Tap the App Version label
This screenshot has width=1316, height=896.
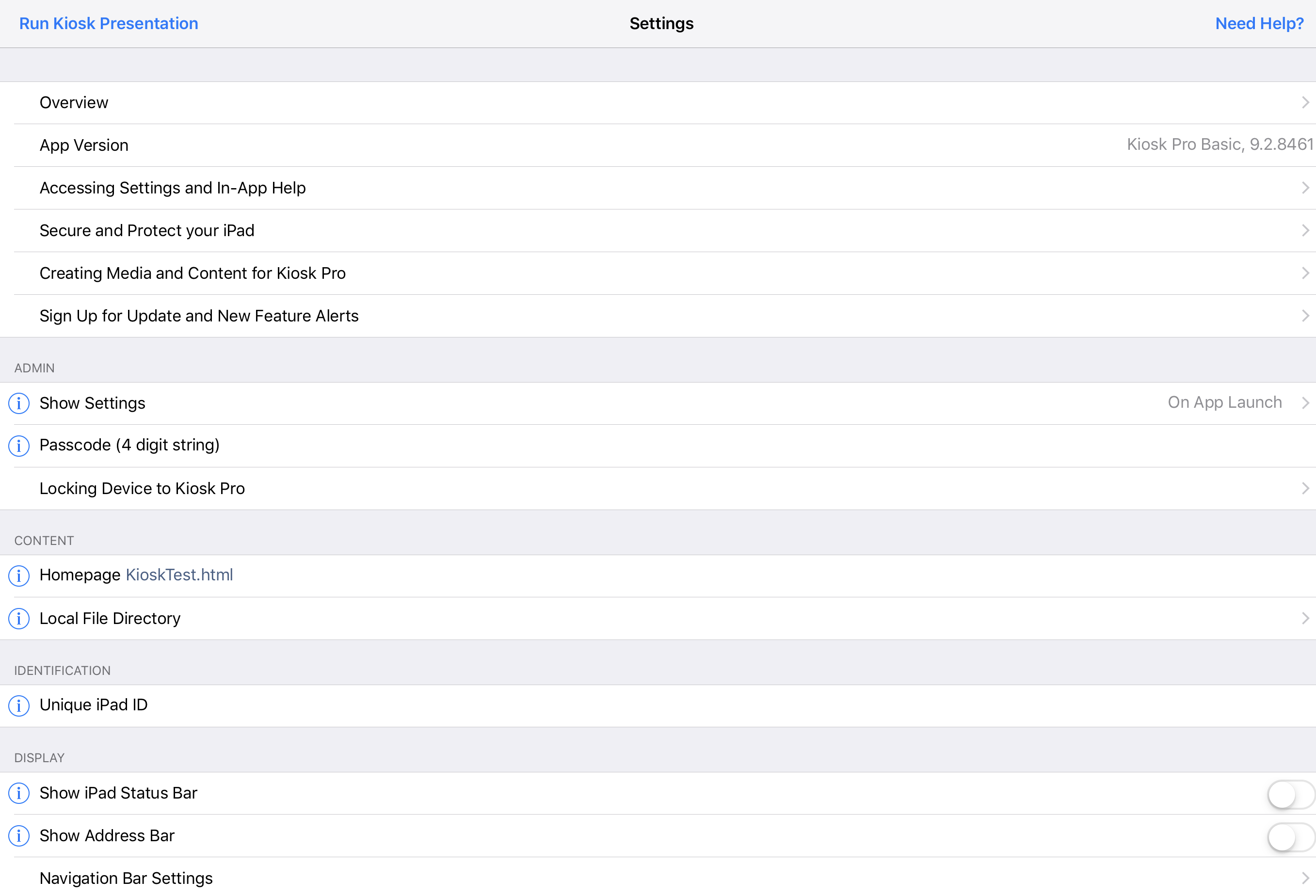coord(84,145)
